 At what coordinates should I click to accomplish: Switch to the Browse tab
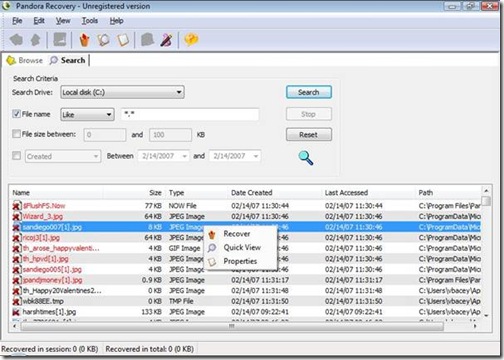pyautogui.click(x=25, y=60)
